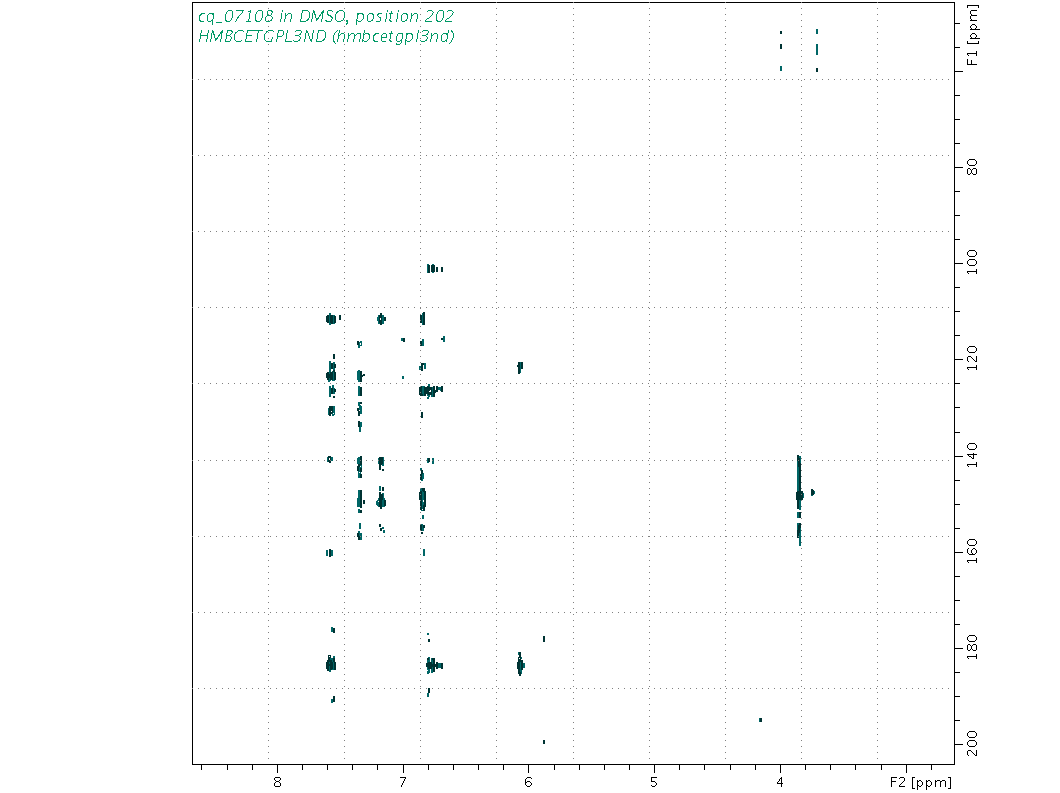
Task: Click the F2 axis tick label '8'
Action: pos(277,782)
